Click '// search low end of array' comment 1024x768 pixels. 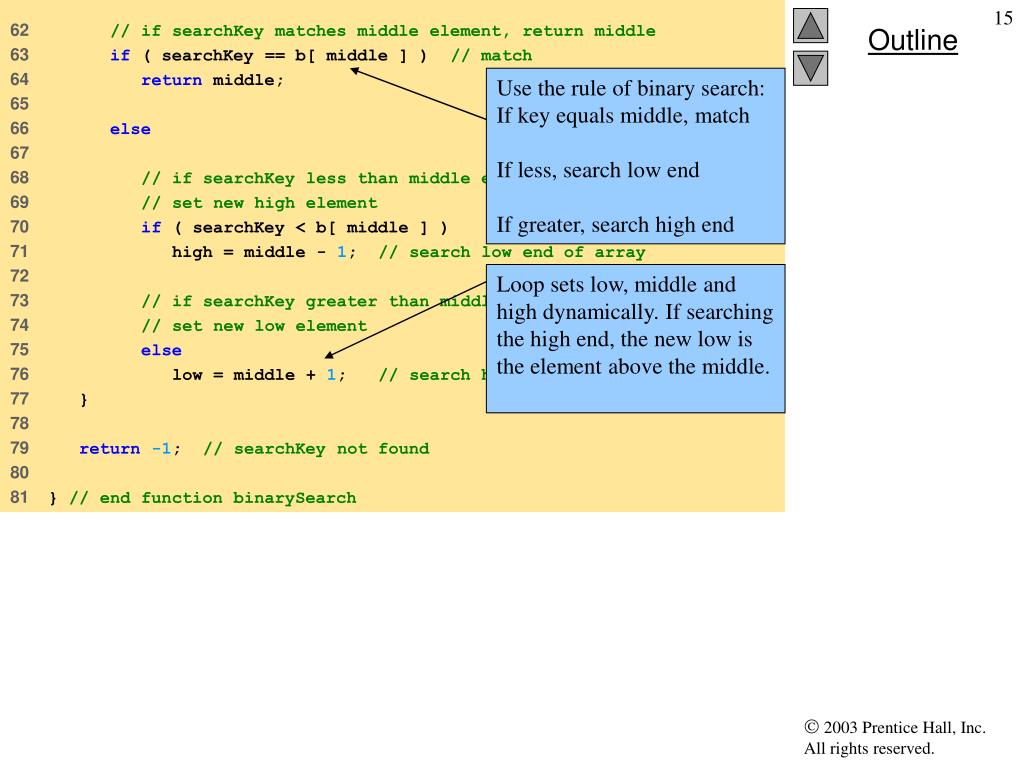coord(512,252)
